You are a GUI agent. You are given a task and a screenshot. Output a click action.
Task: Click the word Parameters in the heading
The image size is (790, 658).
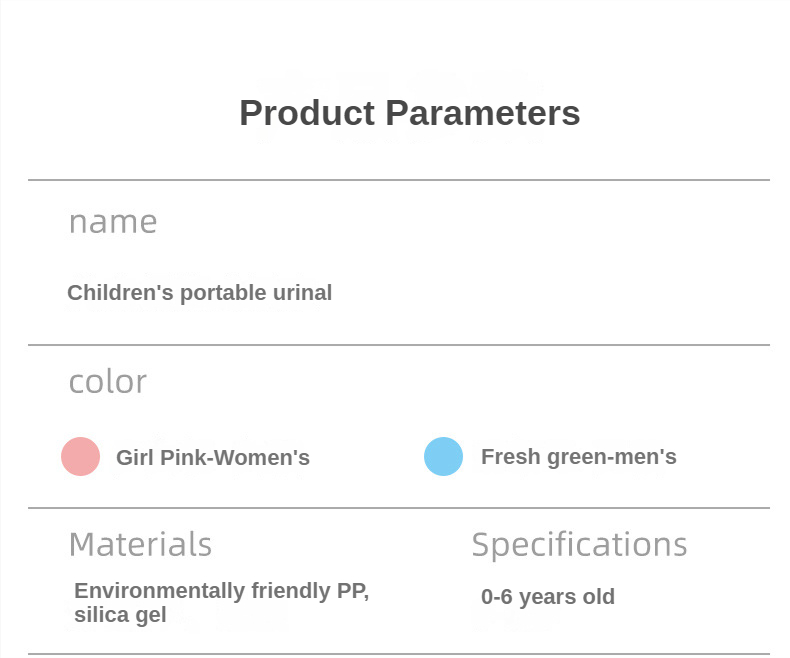click(482, 113)
